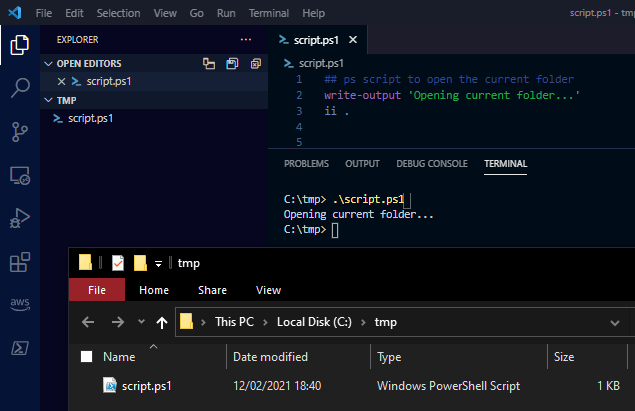Open the View menu in VS Code
The height and width of the screenshot is (411, 635).
165,13
